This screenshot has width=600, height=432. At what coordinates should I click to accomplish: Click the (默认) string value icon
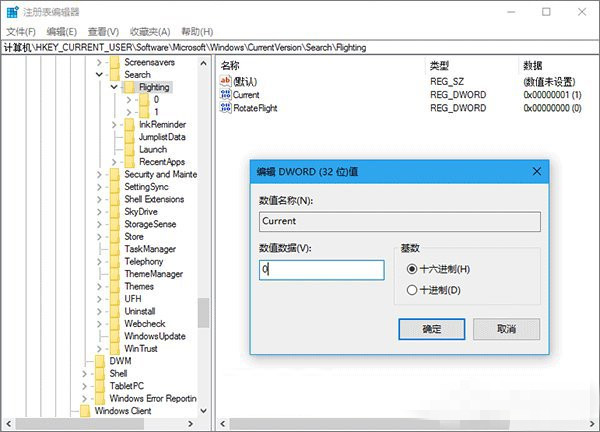tap(225, 80)
